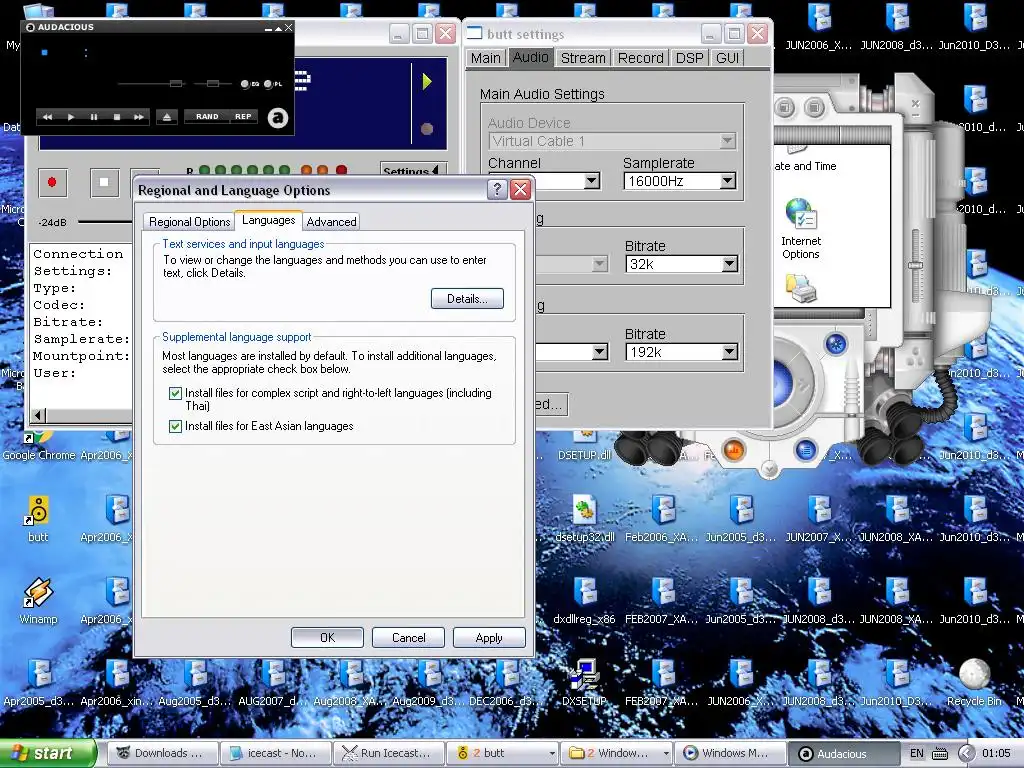Pause playback in Audacious player

pyautogui.click(x=93, y=117)
